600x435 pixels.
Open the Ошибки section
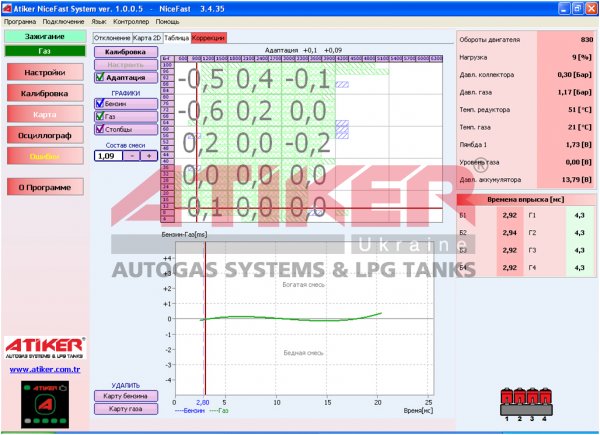coord(45,156)
